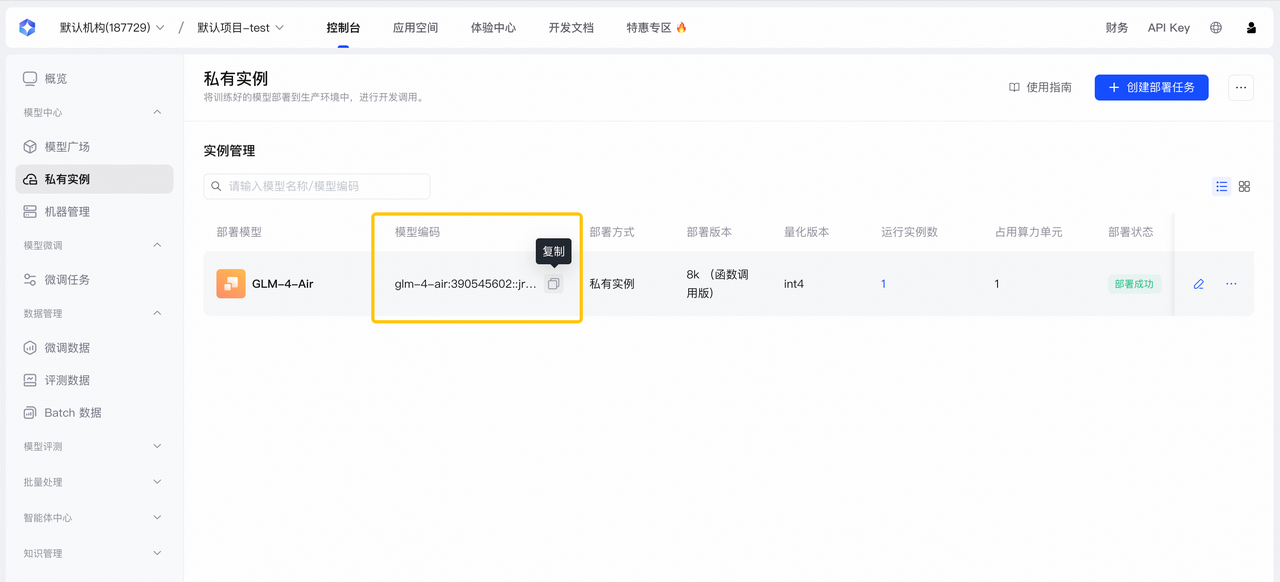The image size is (1280, 582).
Task: Click the 创建部署任务 button
Action: (1151, 88)
